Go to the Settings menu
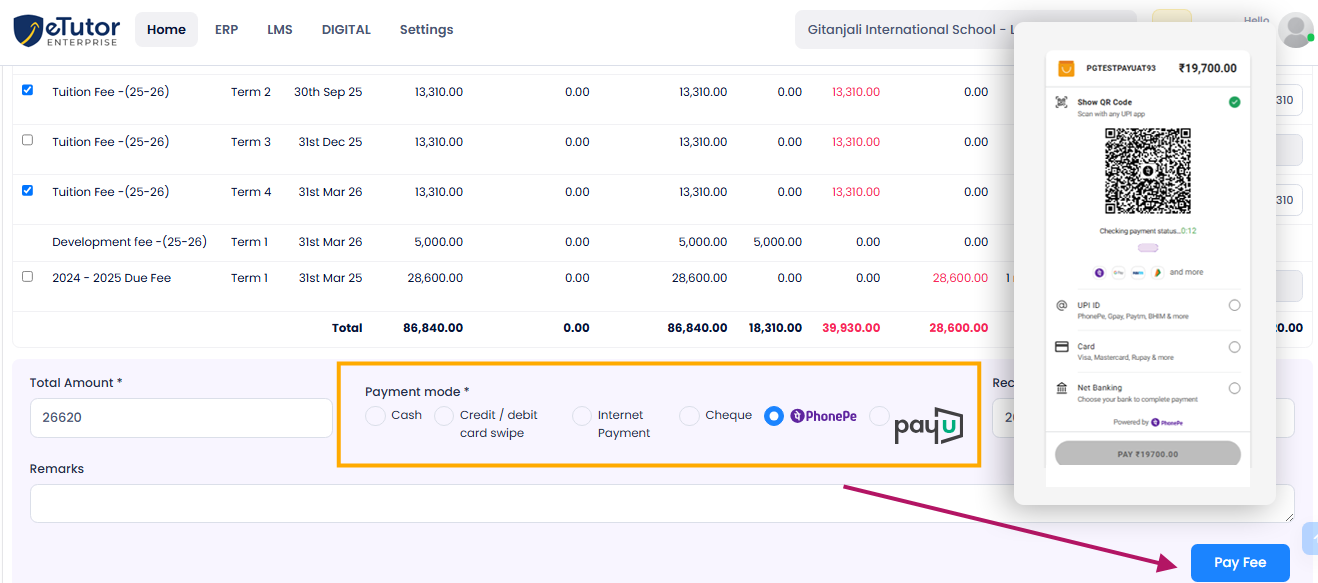 point(426,30)
